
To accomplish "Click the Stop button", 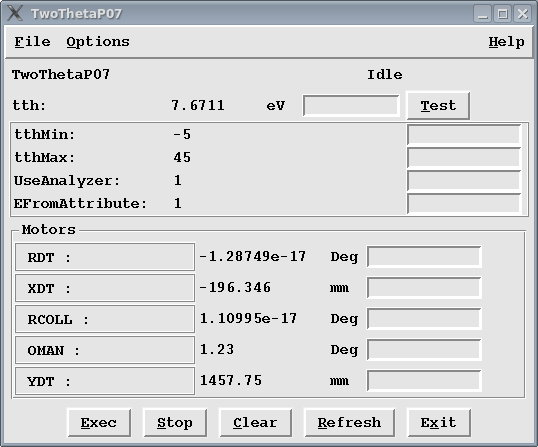I will [x=175, y=423].
